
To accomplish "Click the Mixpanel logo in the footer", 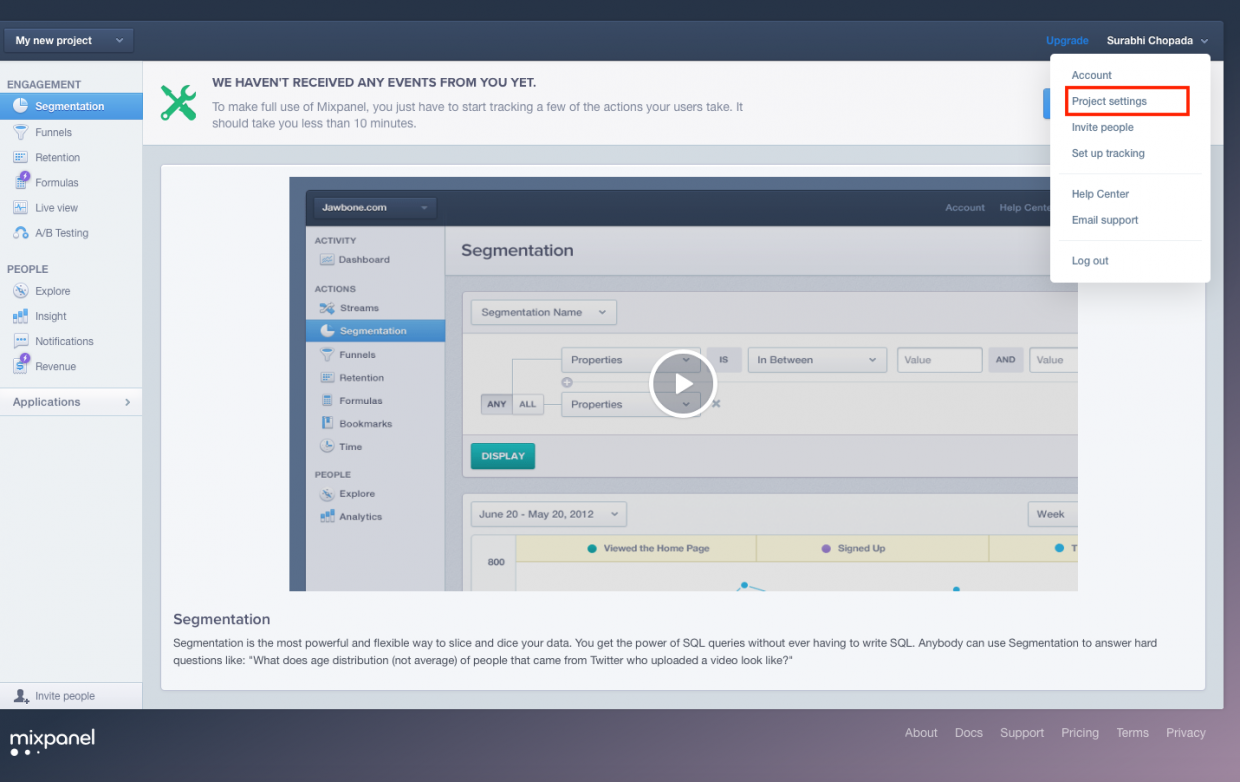I will pos(51,740).
